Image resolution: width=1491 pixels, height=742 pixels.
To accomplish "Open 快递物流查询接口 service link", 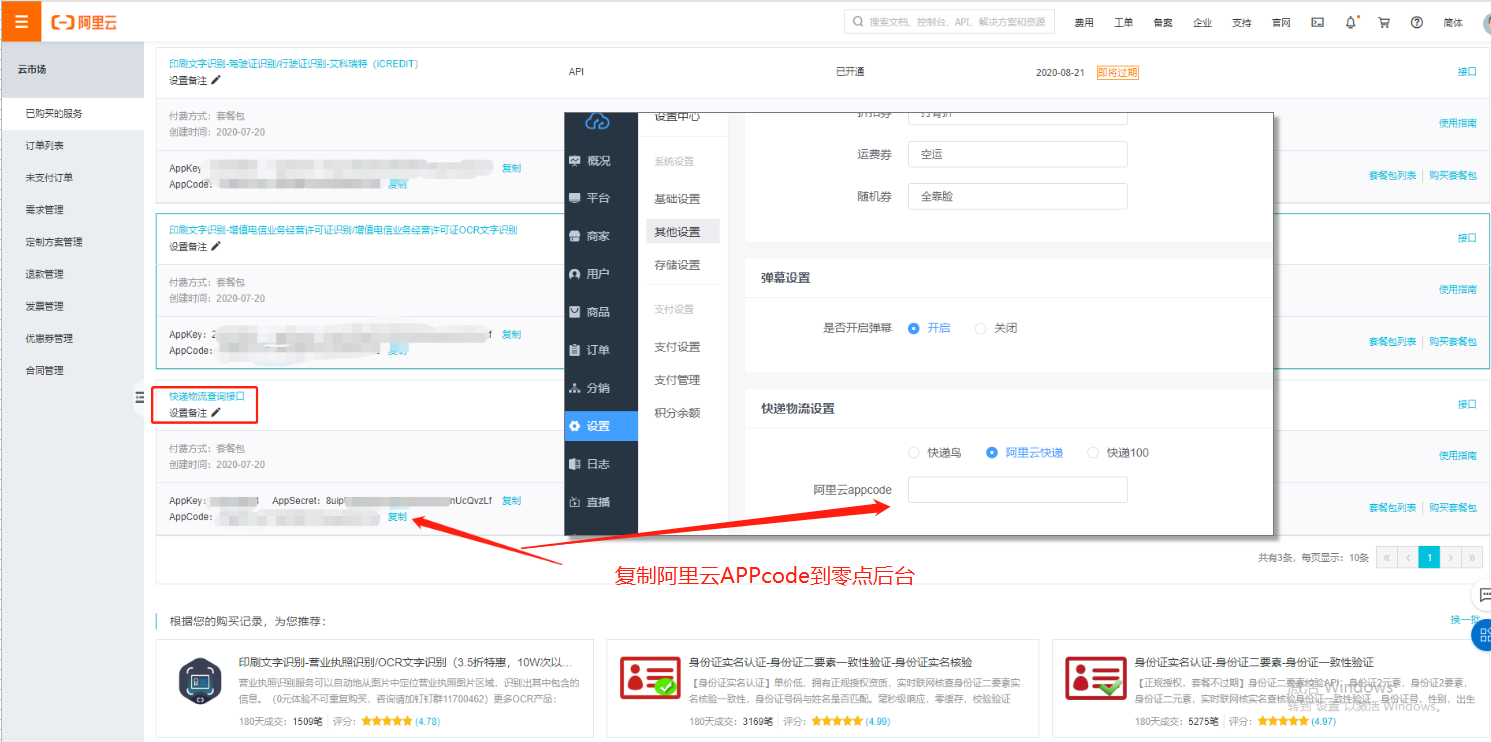I will 206,396.
